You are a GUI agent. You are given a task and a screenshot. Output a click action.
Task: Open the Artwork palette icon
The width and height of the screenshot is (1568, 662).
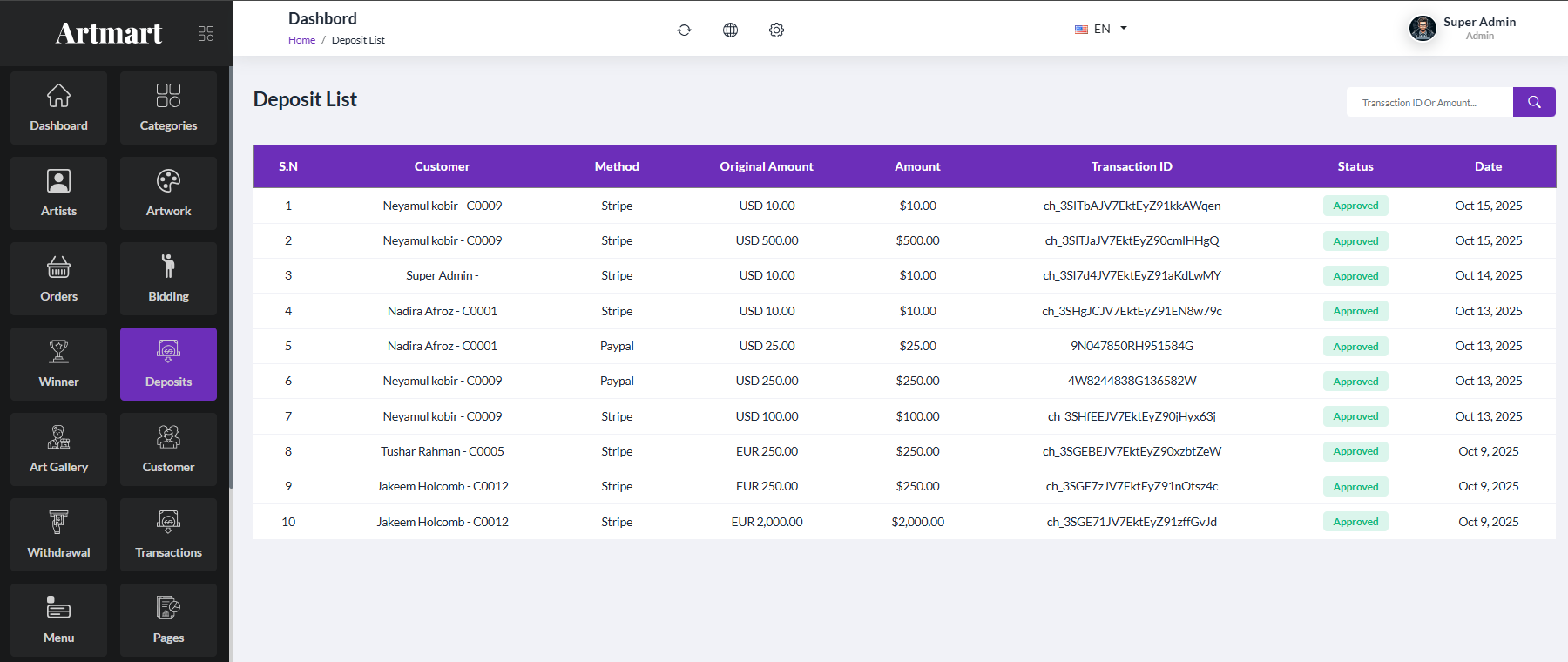(168, 180)
